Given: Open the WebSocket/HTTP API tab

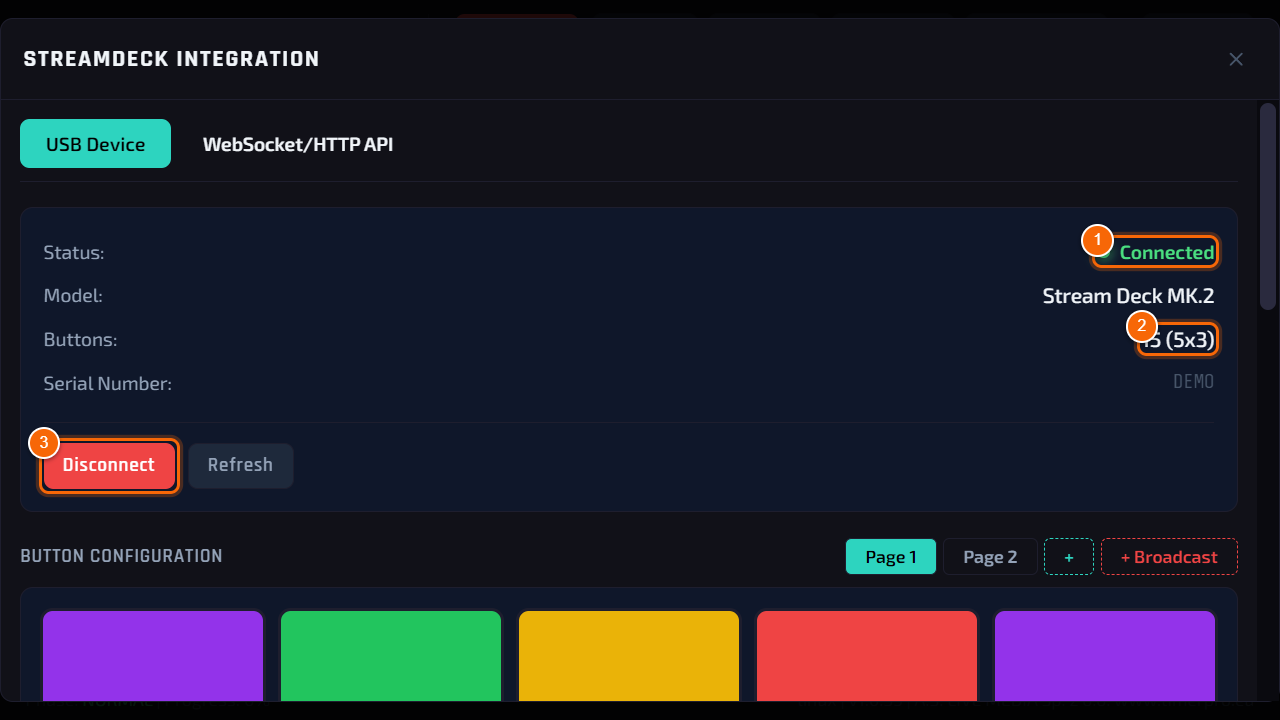Looking at the screenshot, I should 298,144.
